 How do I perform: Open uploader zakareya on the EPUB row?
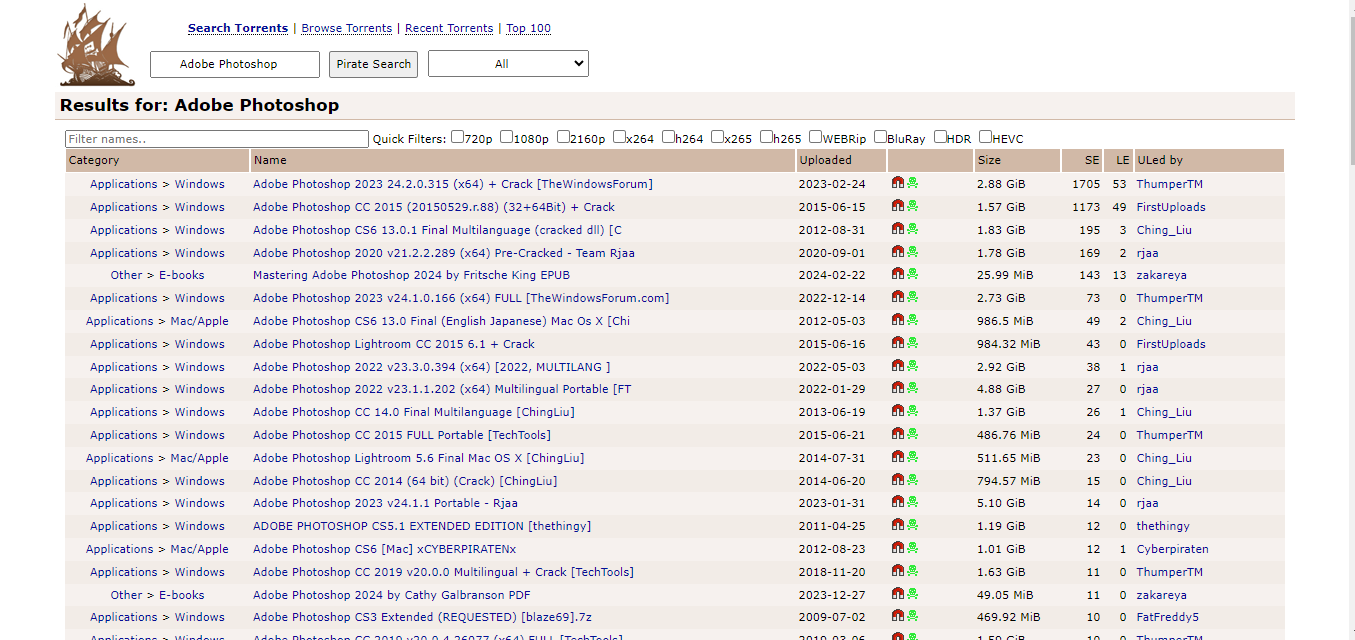pos(1161,275)
